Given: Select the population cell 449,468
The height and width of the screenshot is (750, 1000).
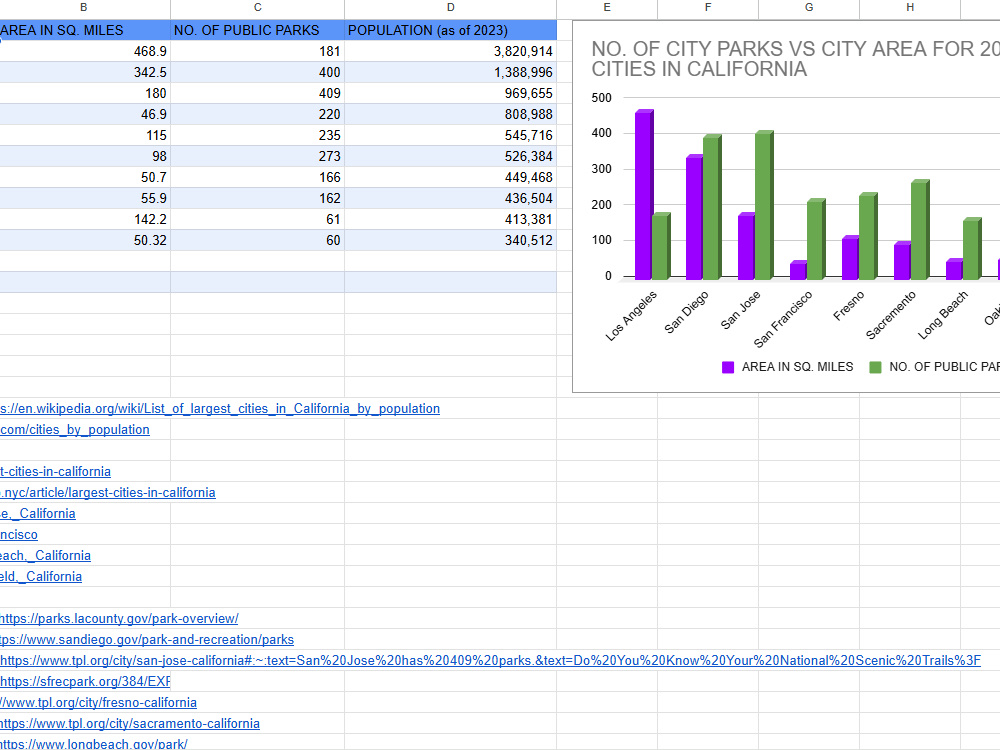Looking at the screenshot, I should [450, 177].
